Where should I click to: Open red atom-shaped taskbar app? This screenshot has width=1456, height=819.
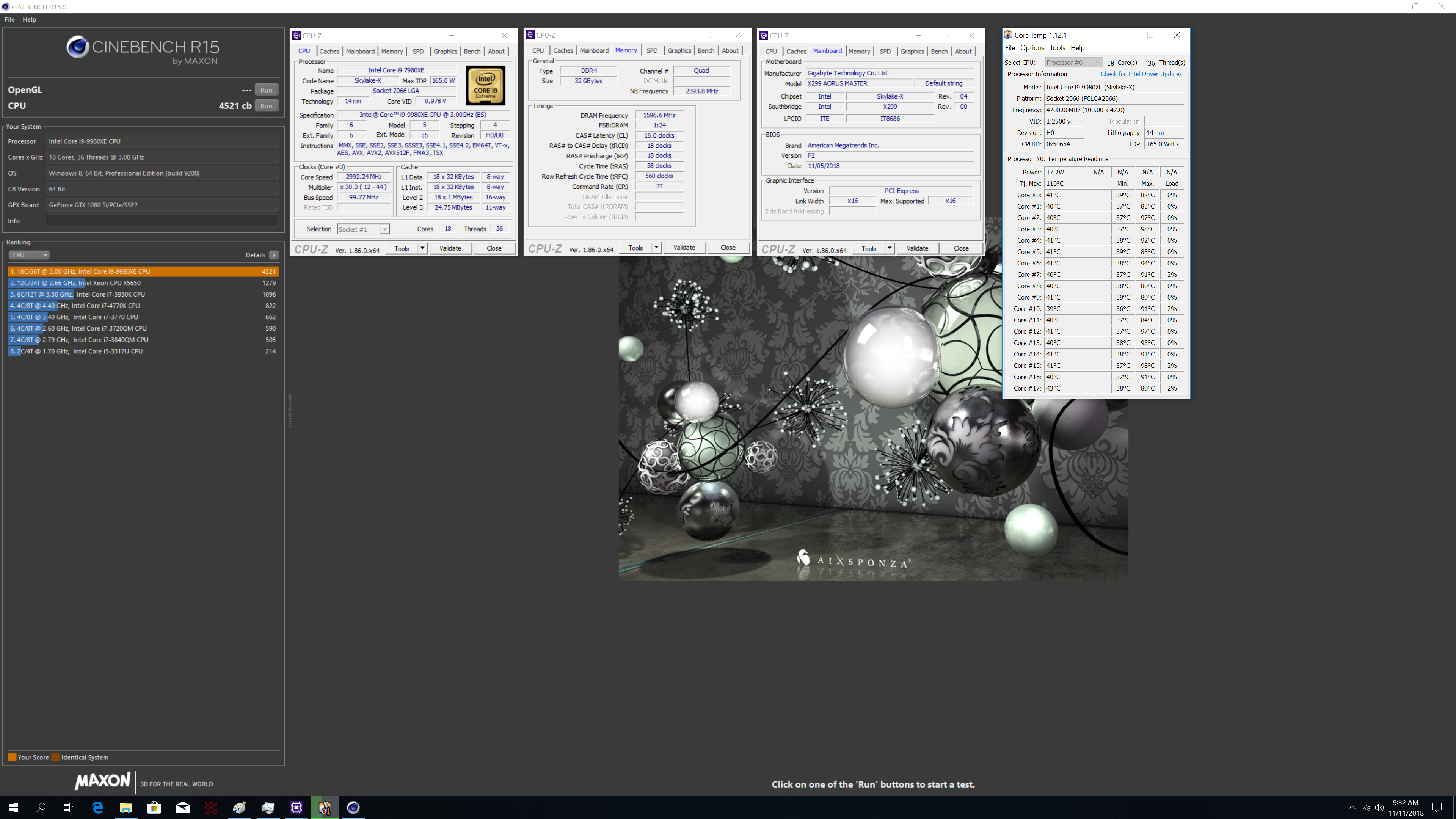tap(211, 807)
